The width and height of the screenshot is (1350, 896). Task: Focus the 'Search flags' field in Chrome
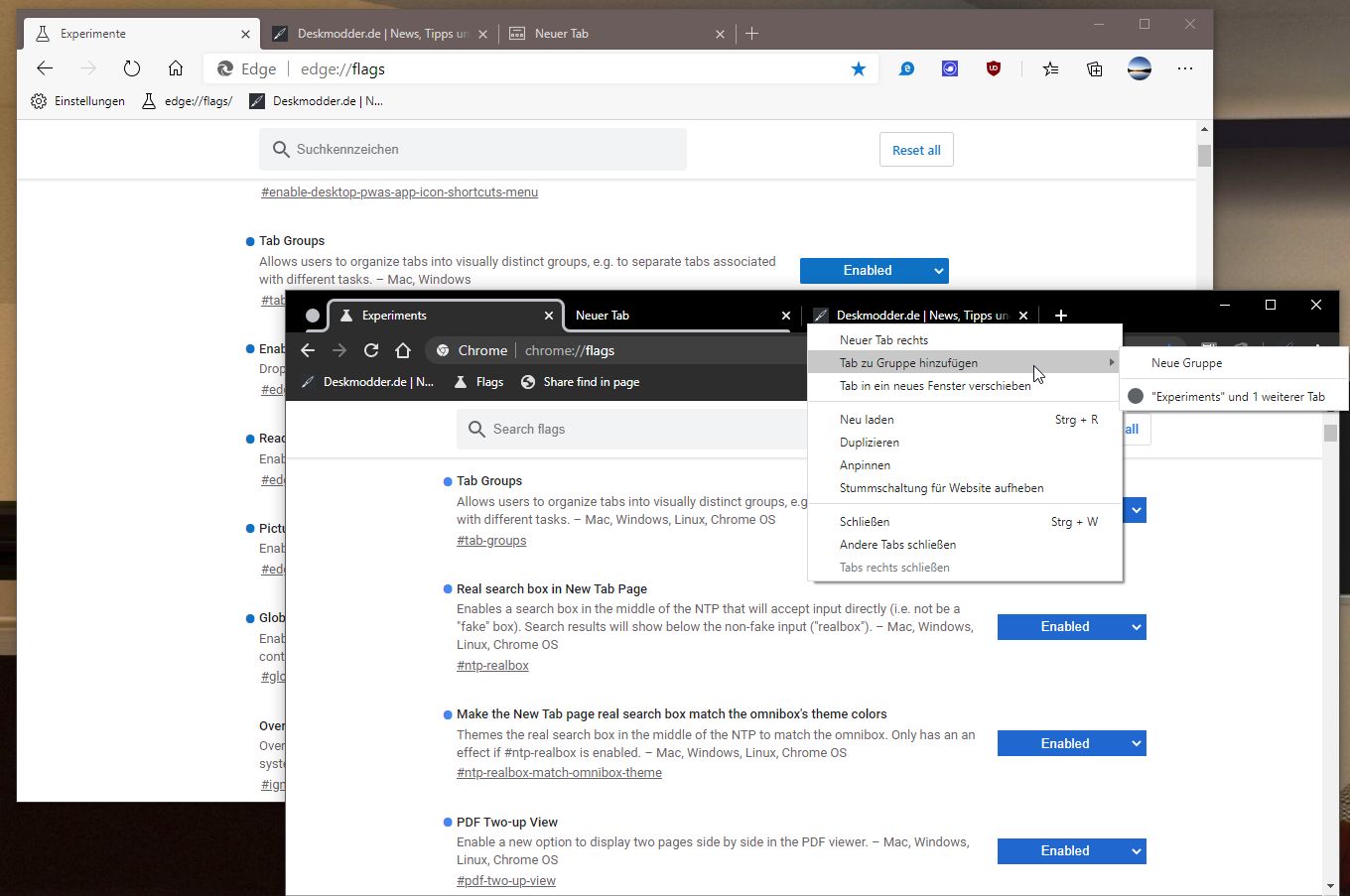[632, 430]
